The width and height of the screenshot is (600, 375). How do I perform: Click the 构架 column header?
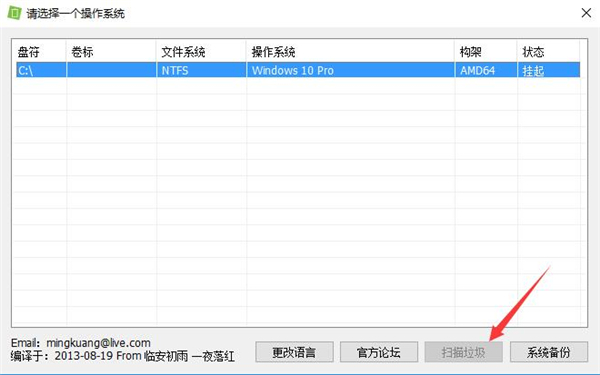486,52
